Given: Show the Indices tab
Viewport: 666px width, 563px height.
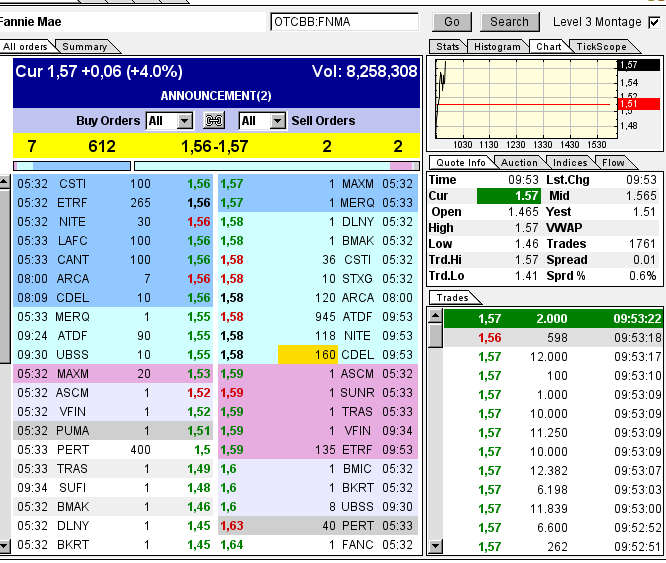Looking at the screenshot, I should 570,163.
